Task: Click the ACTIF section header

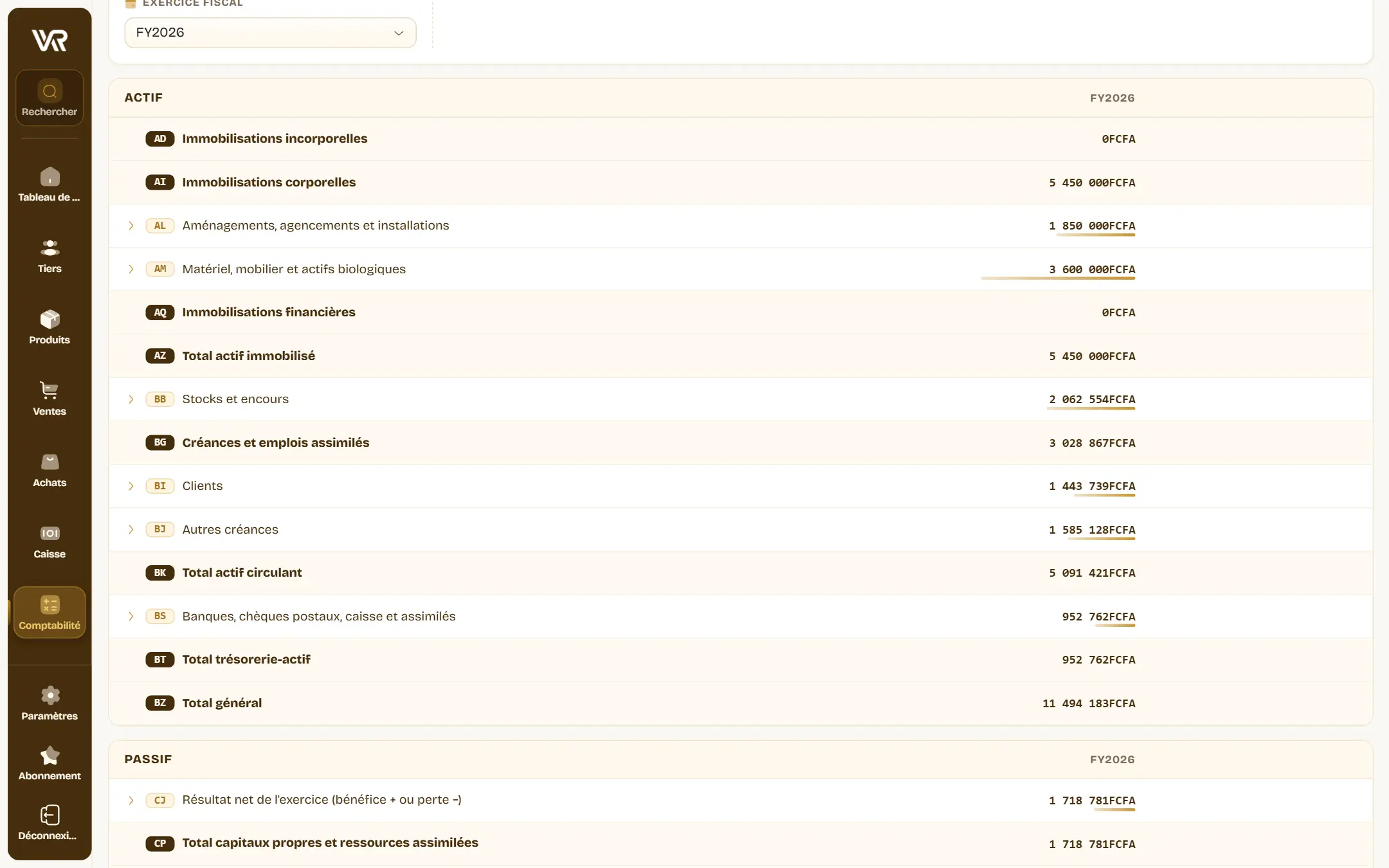Action: coord(143,98)
